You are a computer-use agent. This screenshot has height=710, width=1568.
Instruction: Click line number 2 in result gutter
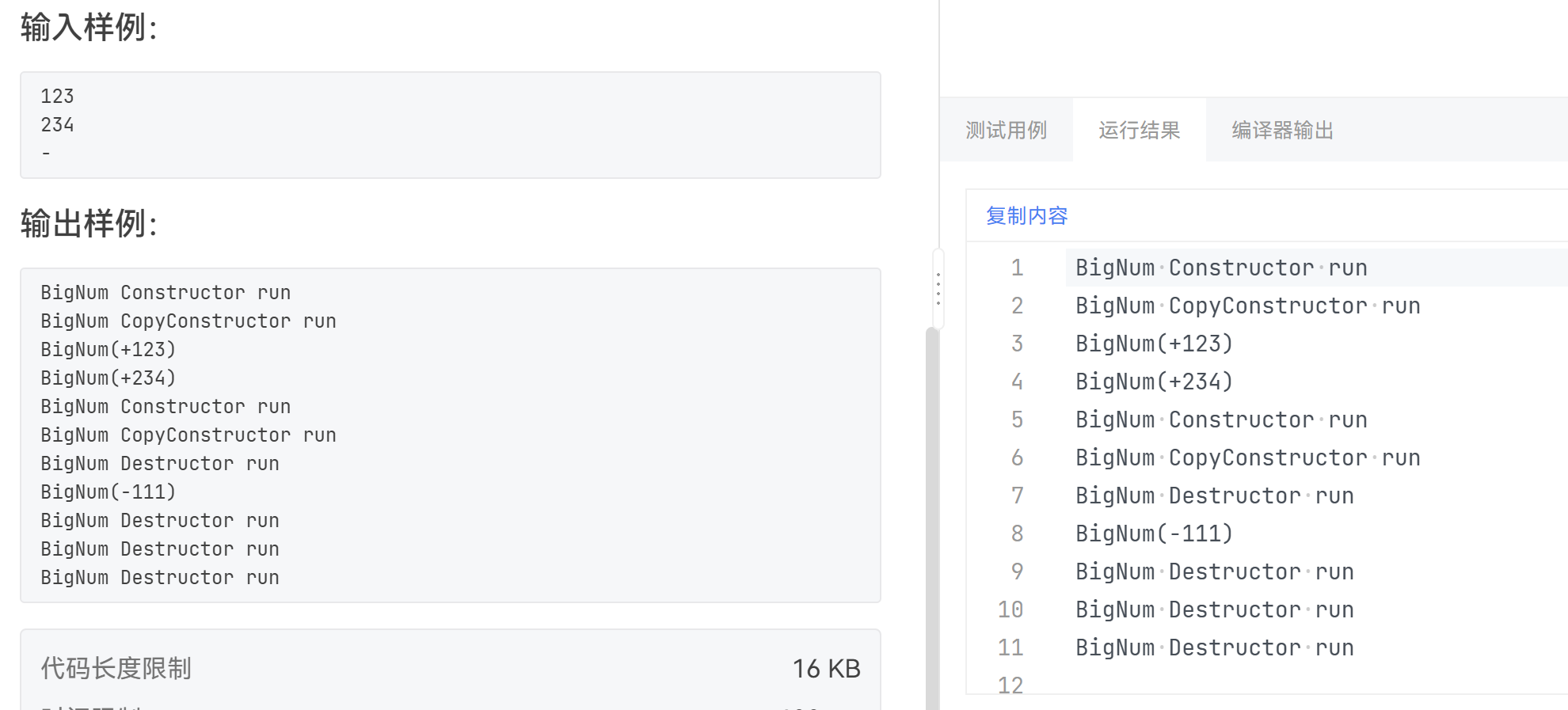[x=1017, y=306]
